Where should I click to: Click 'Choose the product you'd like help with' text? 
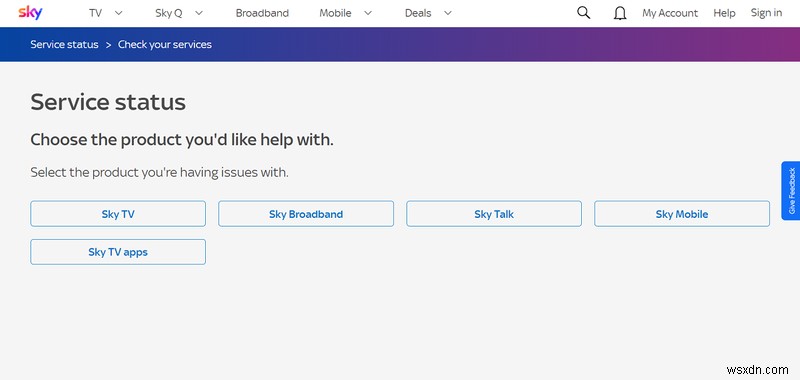[x=182, y=140]
